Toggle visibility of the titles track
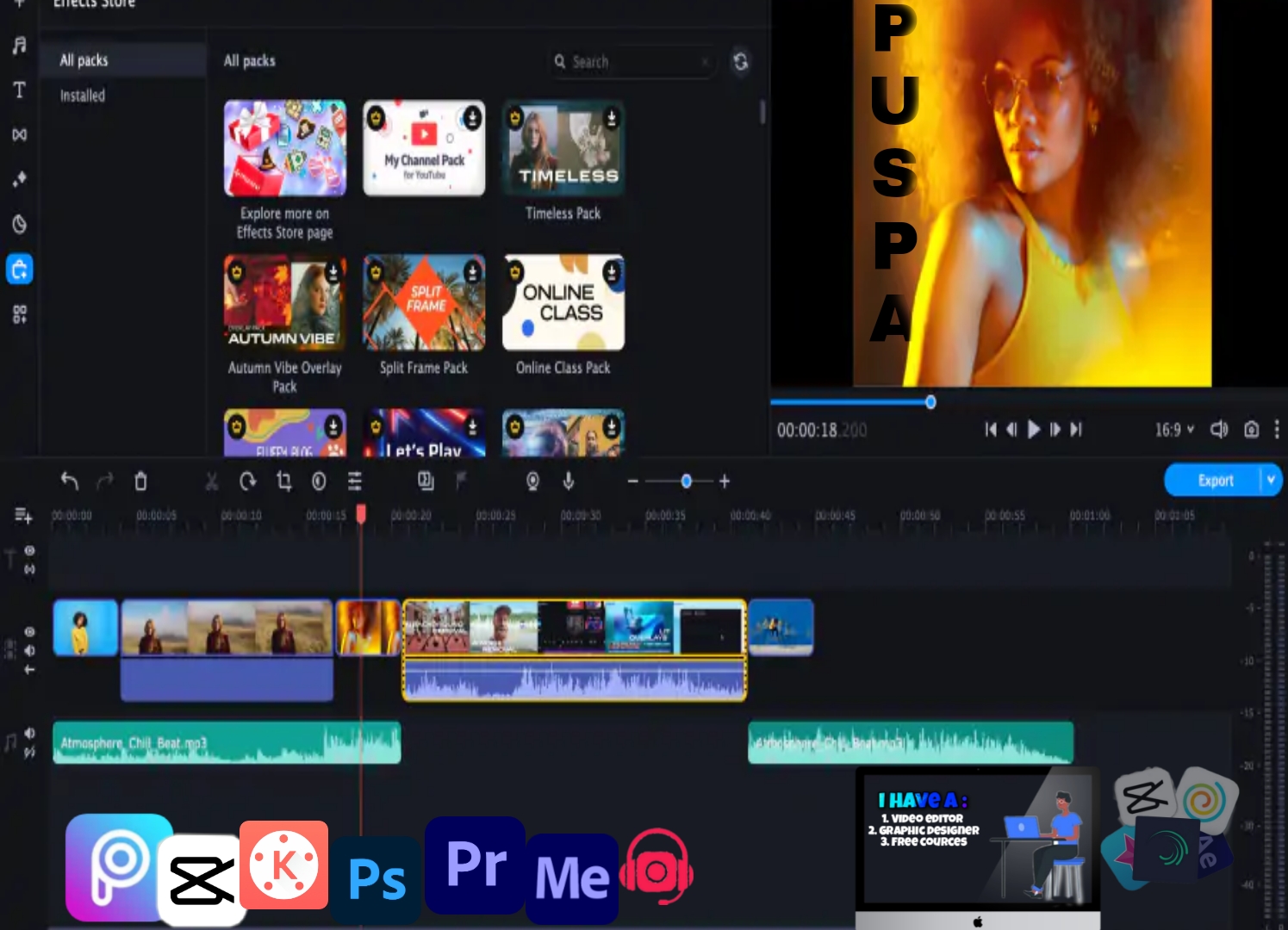Image resolution: width=1288 pixels, height=930 pixels. (x=29, y=550)
